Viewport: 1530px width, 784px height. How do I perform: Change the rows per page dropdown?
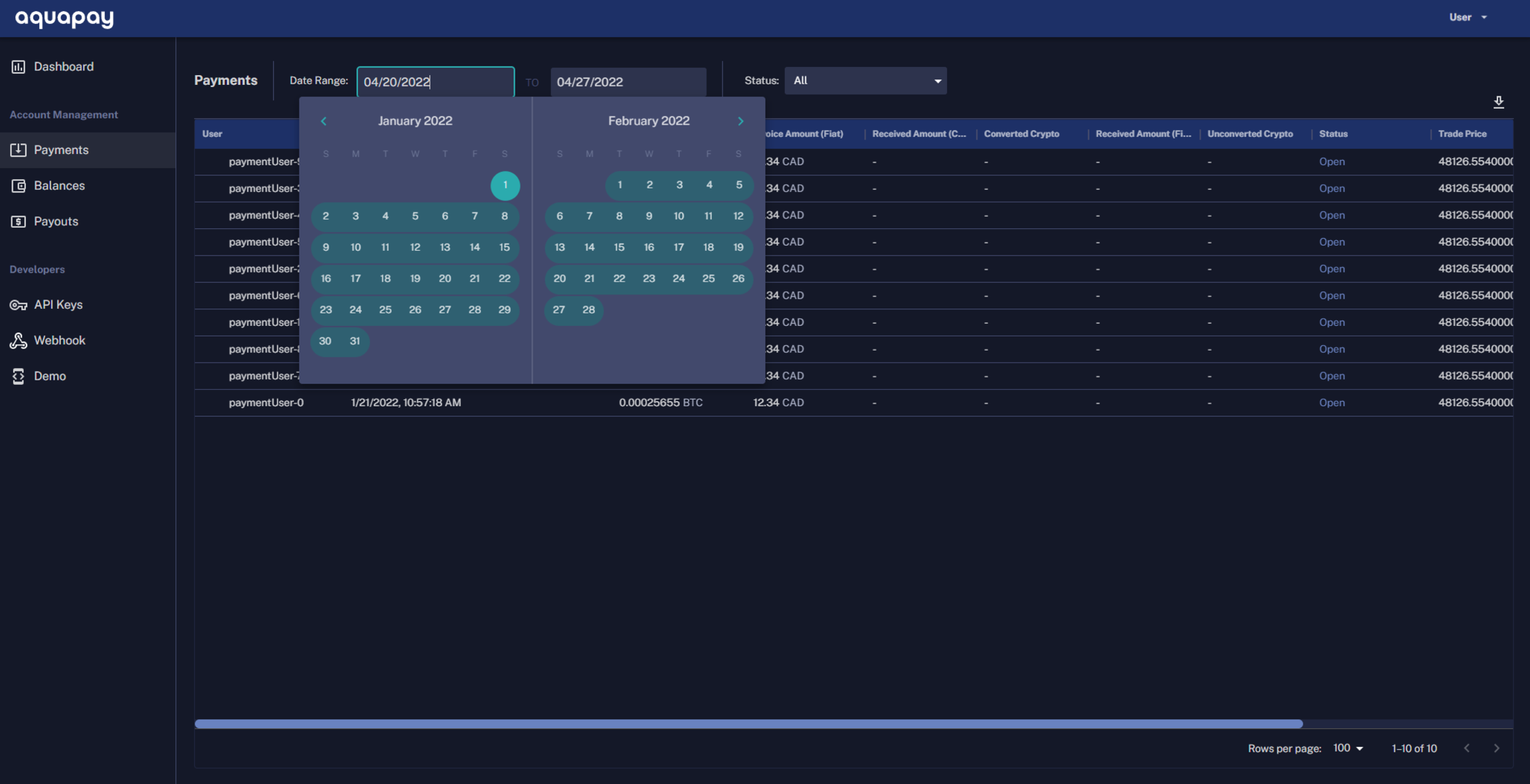point(1347,748)
